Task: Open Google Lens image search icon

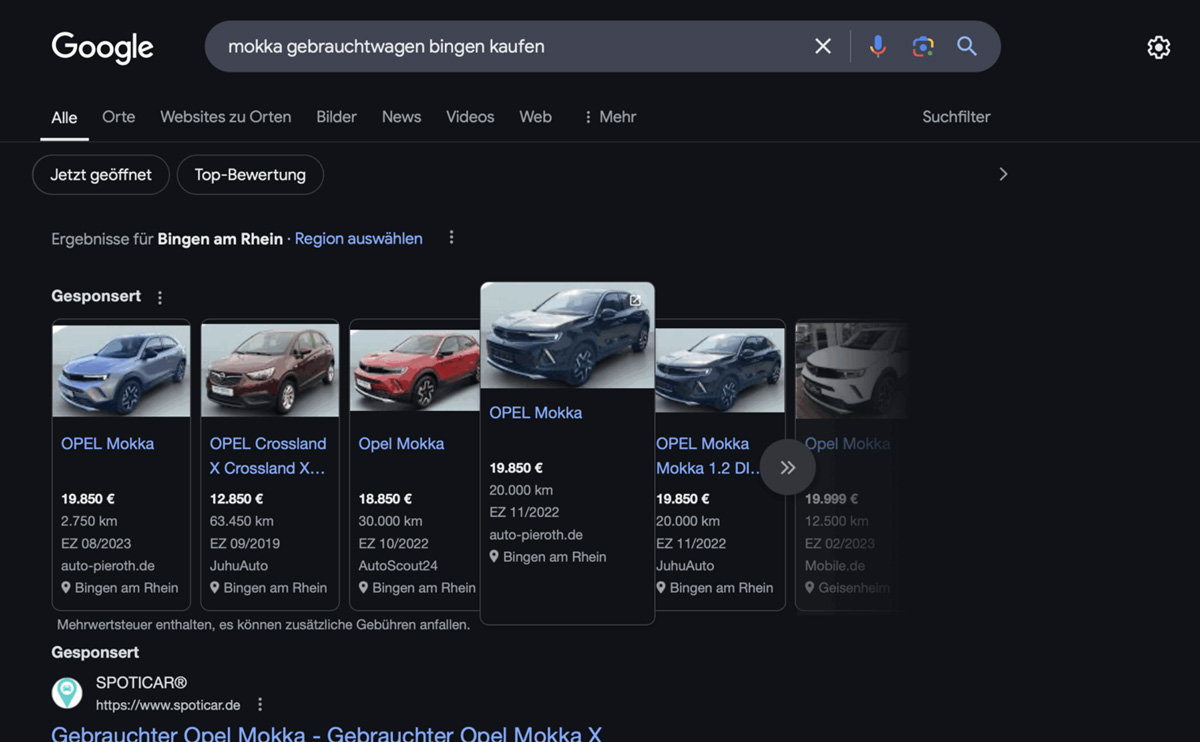Action: (x=923, y=46)
